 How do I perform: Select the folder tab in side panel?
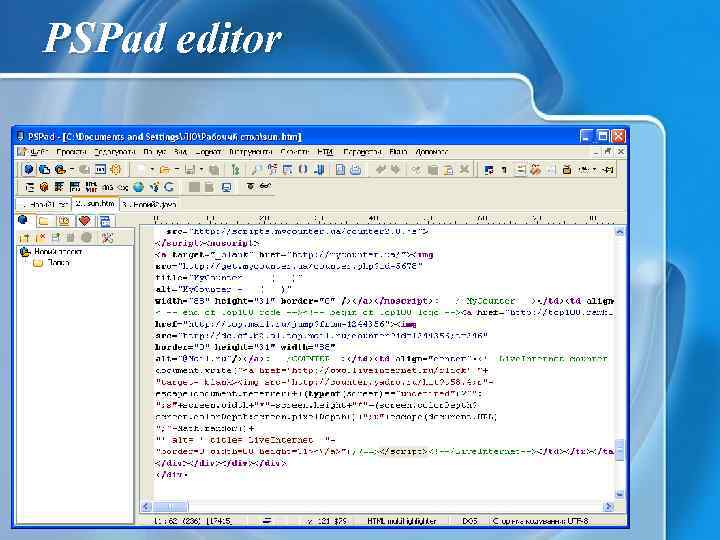click(x=44, y=221)
